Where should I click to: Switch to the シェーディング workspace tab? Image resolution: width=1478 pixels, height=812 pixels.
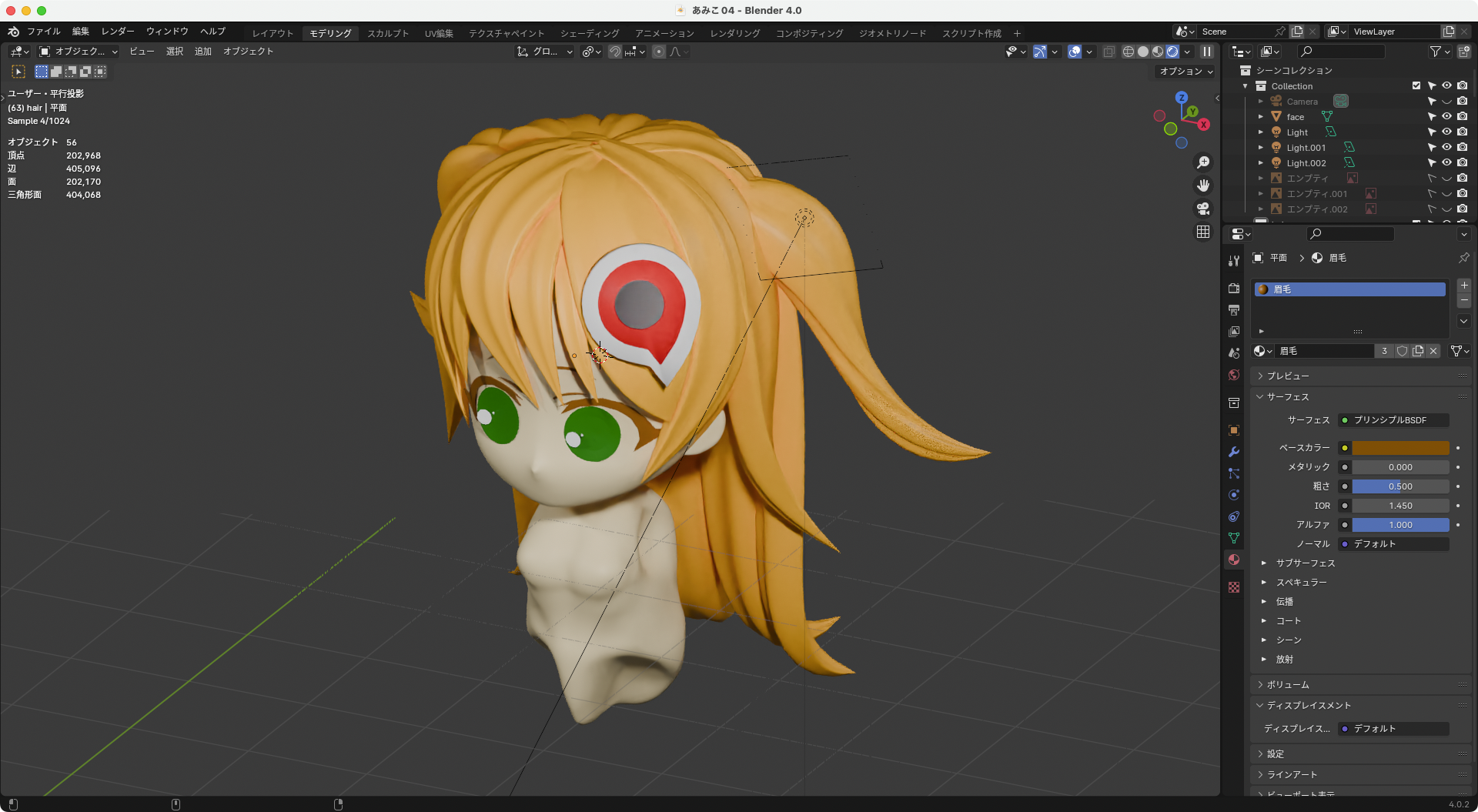(x=589, y=33)
